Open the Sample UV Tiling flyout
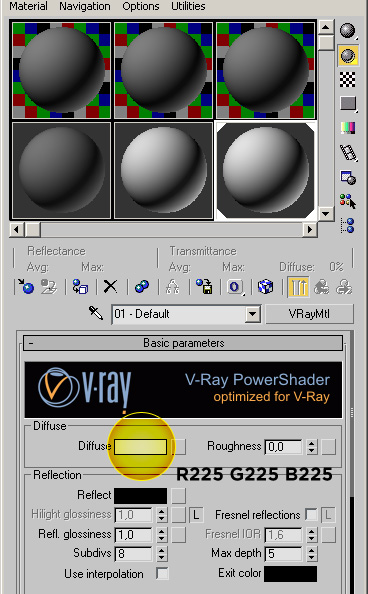This screenshot has height=594, width=368. point(348,103)
